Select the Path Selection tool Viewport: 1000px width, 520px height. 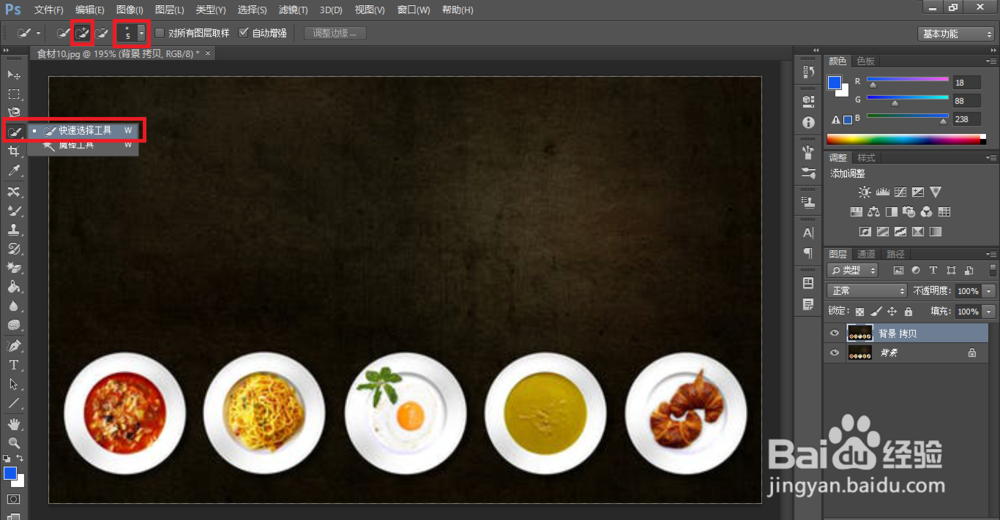13,384
